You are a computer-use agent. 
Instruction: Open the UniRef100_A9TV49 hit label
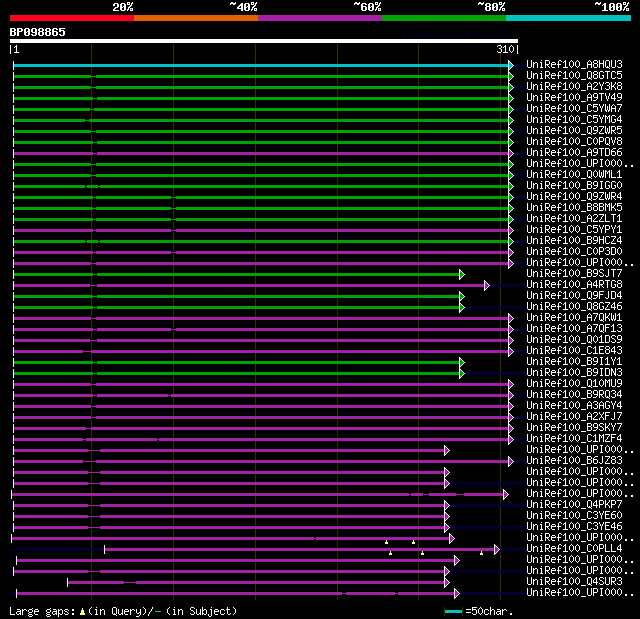pyautogui.click(x=574, y=98)
